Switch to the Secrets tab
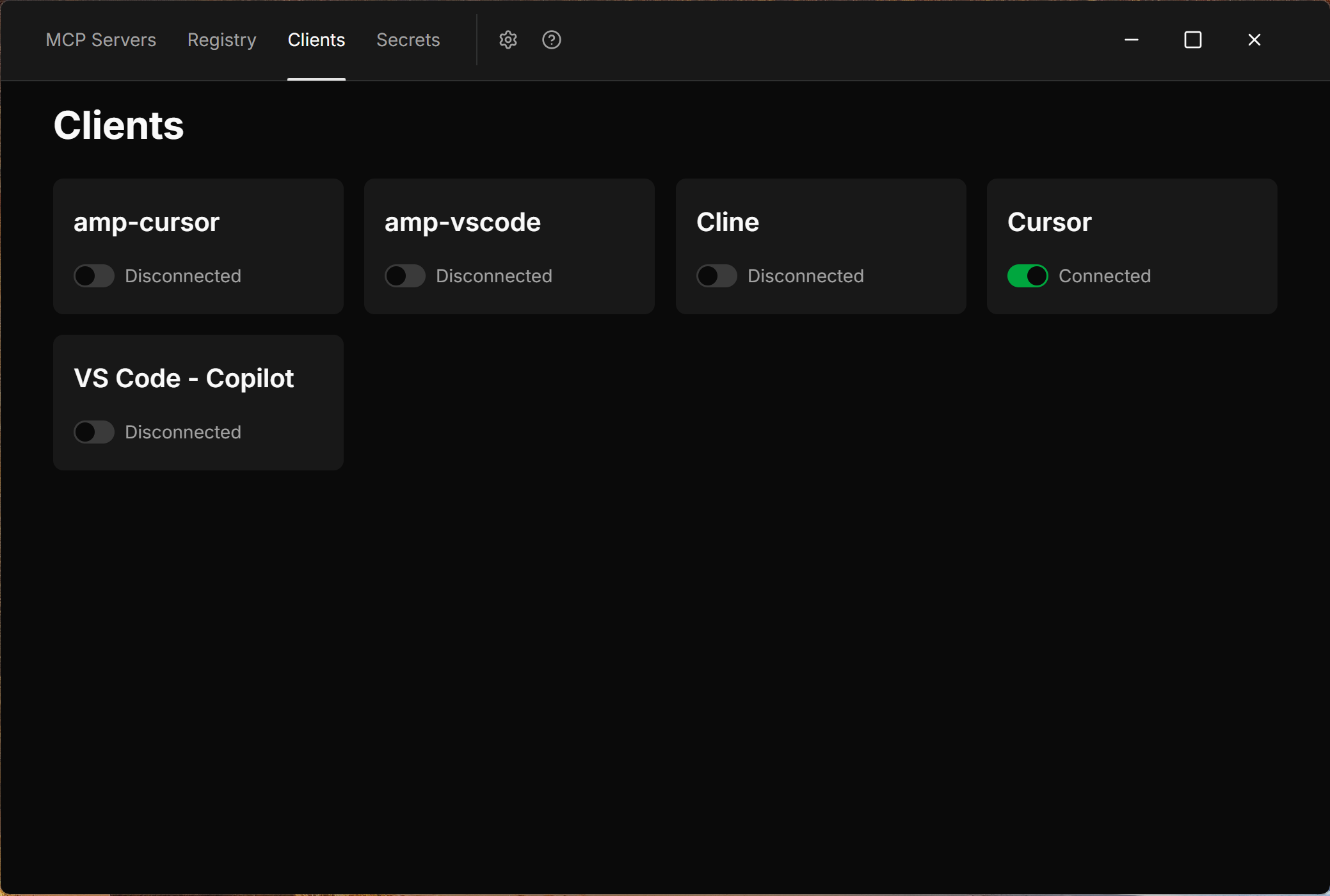The image size is (1330, 896). [x=408, y=40]
